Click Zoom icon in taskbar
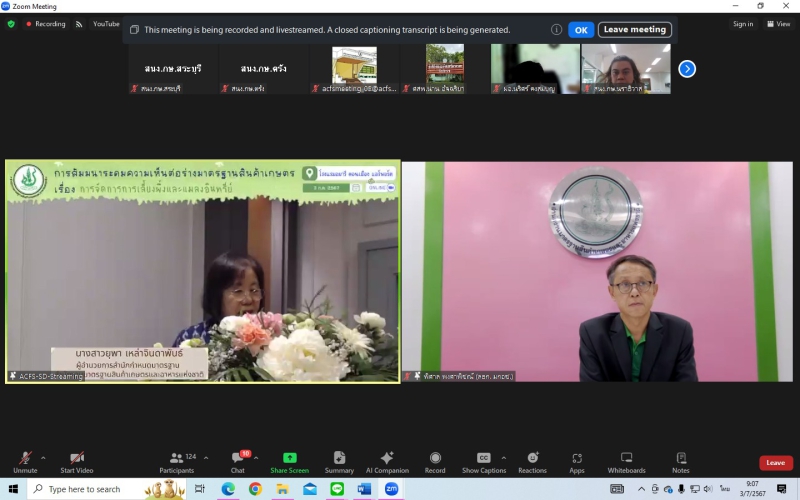Image resolution: width=800 pixels, height=500 pixels. (391, 489)
